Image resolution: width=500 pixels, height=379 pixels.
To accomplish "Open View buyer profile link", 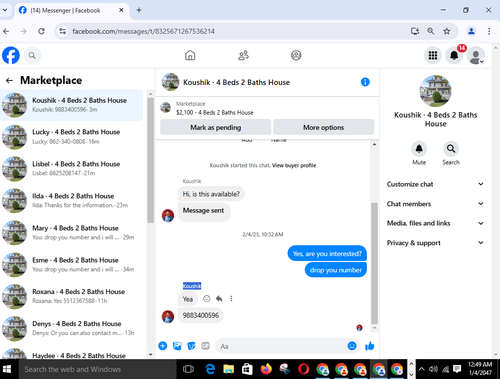I will (294, 165).
